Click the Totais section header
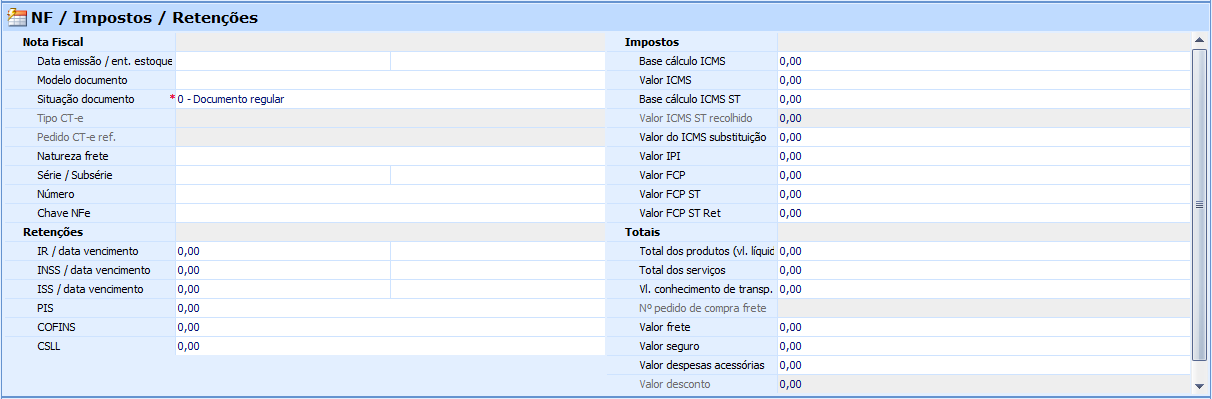 point(642,232)
